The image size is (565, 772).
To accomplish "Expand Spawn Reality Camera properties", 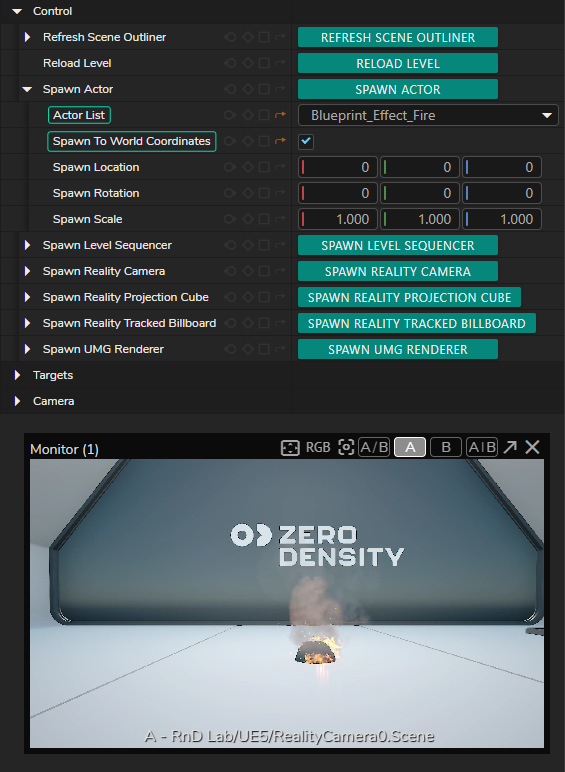I will [x=28, y=271].
